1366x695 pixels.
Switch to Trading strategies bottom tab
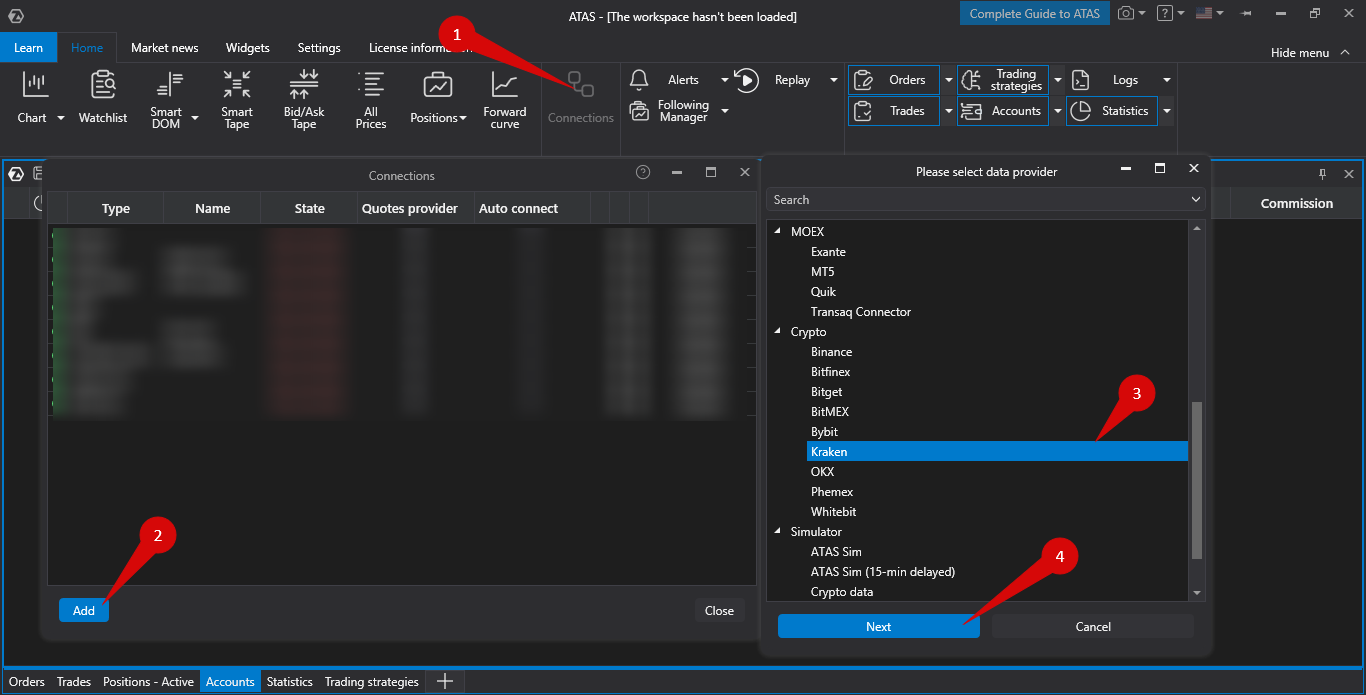(372, 682)
